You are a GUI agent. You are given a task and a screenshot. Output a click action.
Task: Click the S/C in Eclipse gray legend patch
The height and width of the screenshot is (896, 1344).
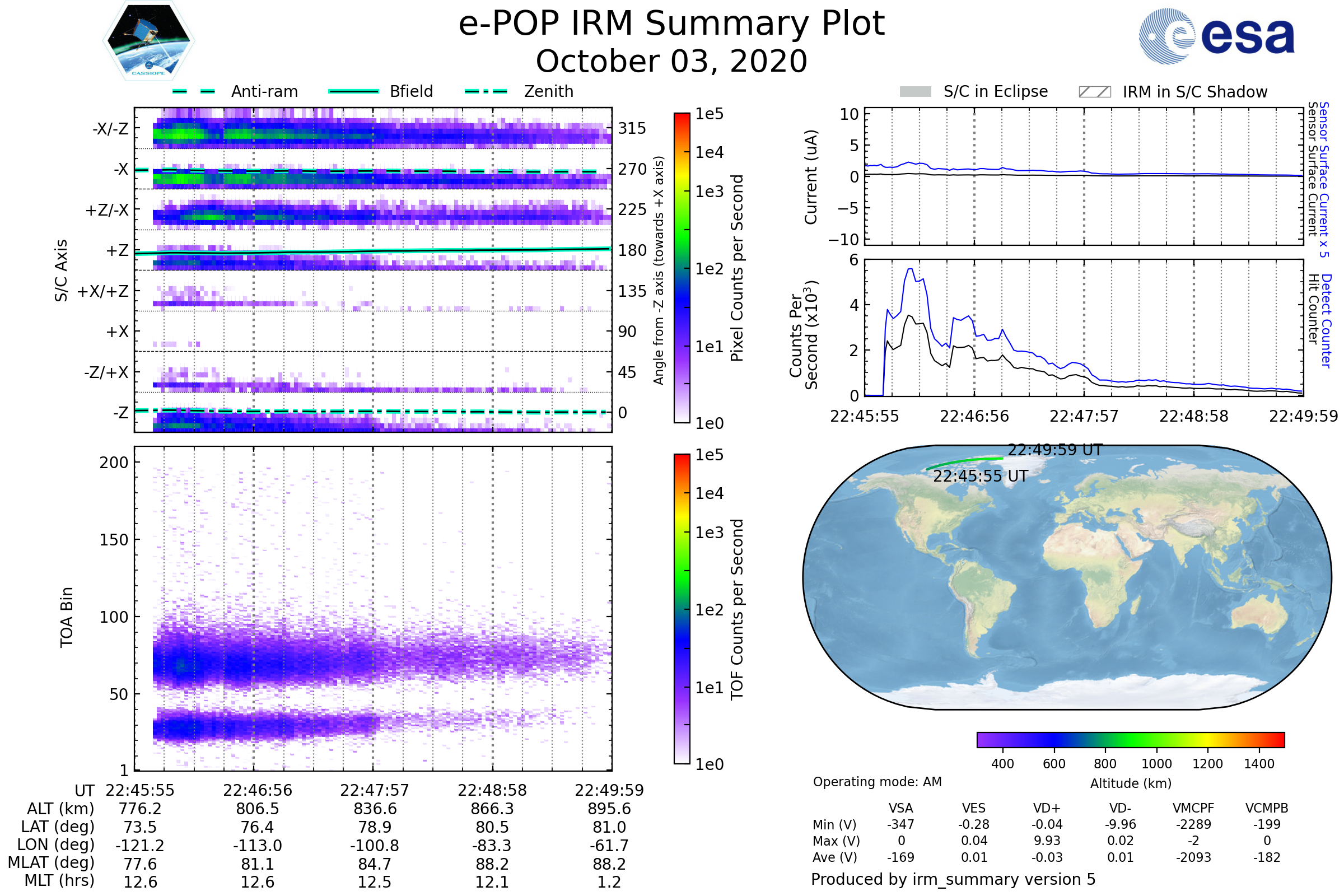915,92
